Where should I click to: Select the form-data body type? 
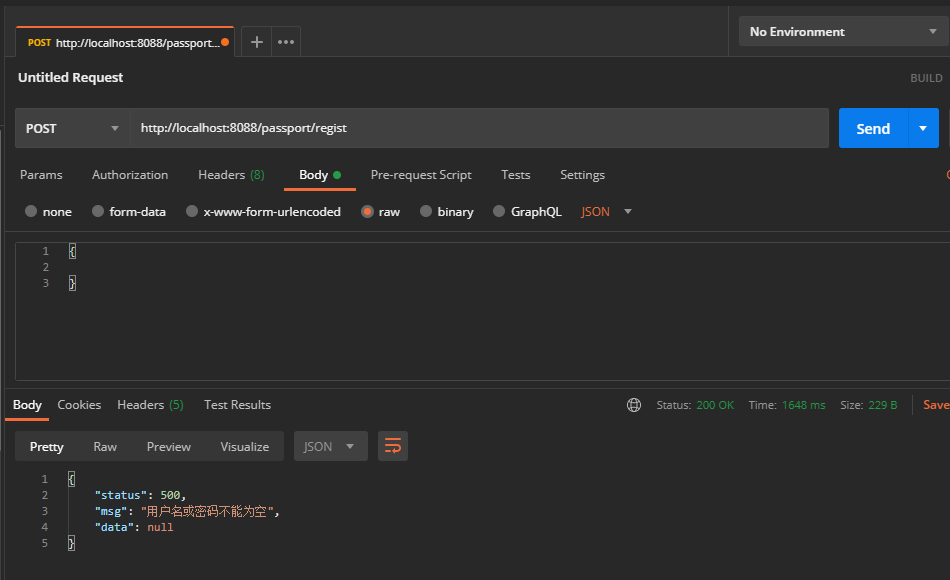point(129,212)
